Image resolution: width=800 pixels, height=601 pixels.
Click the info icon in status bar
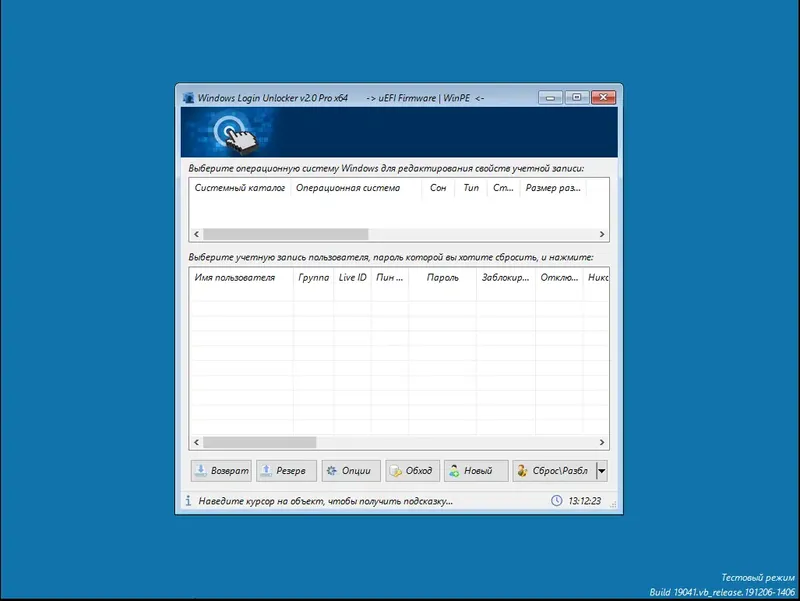pyautogui.click(x=188, y=500)
